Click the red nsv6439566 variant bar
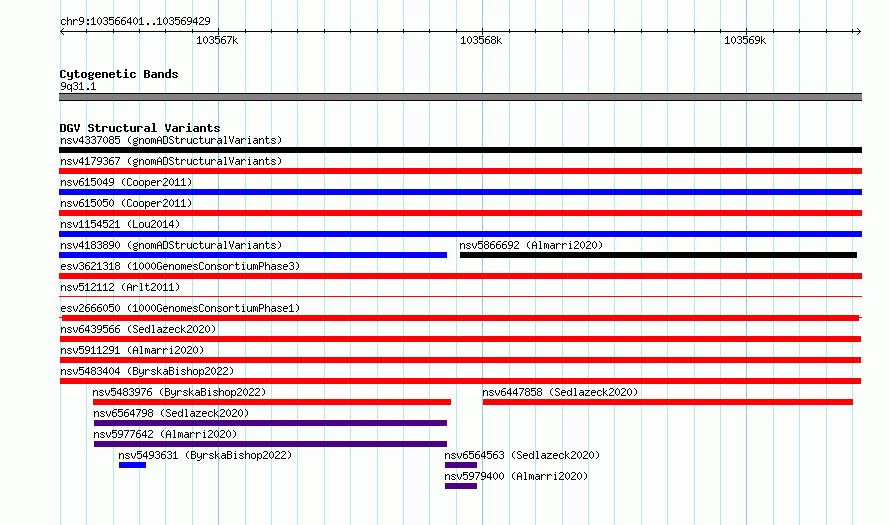The image size is (890, 525). 460,339
